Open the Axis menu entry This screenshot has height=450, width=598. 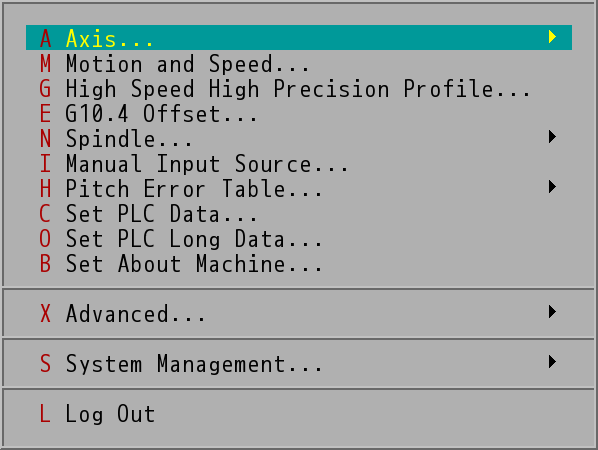pos(299,38)
